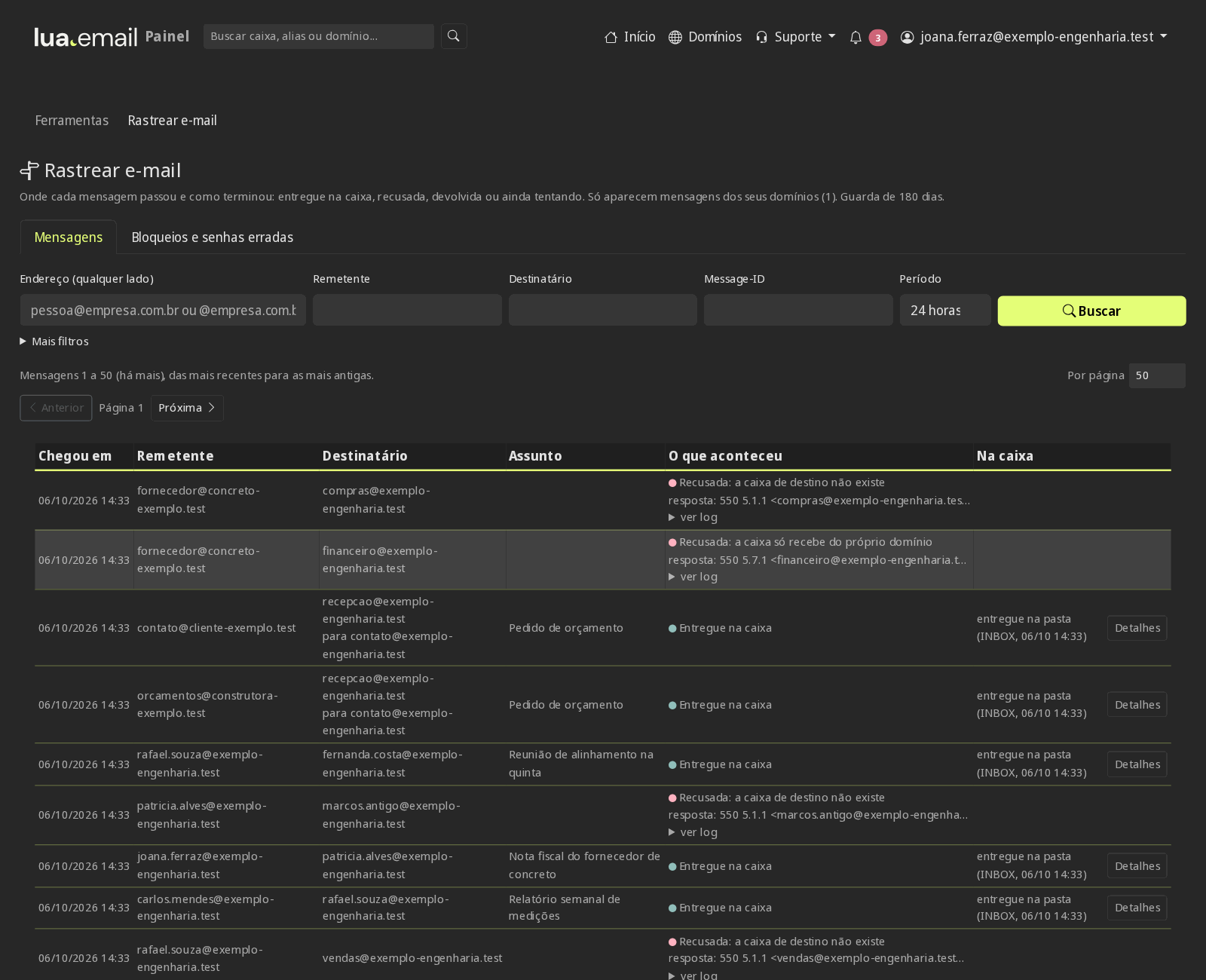Viewport: 1206px width, 980px height.
Task: Open the Domínios page
Action: point(706,37)
